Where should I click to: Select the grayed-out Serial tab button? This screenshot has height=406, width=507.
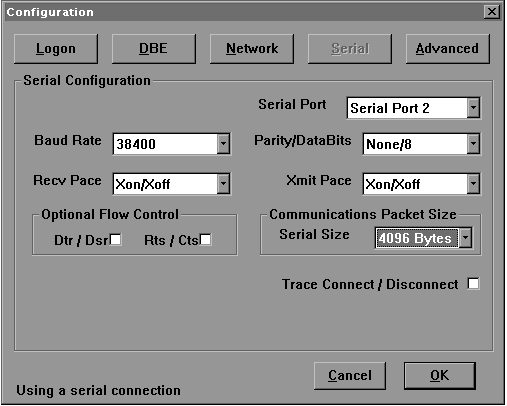pyautogui.click(x=350, y=49)
